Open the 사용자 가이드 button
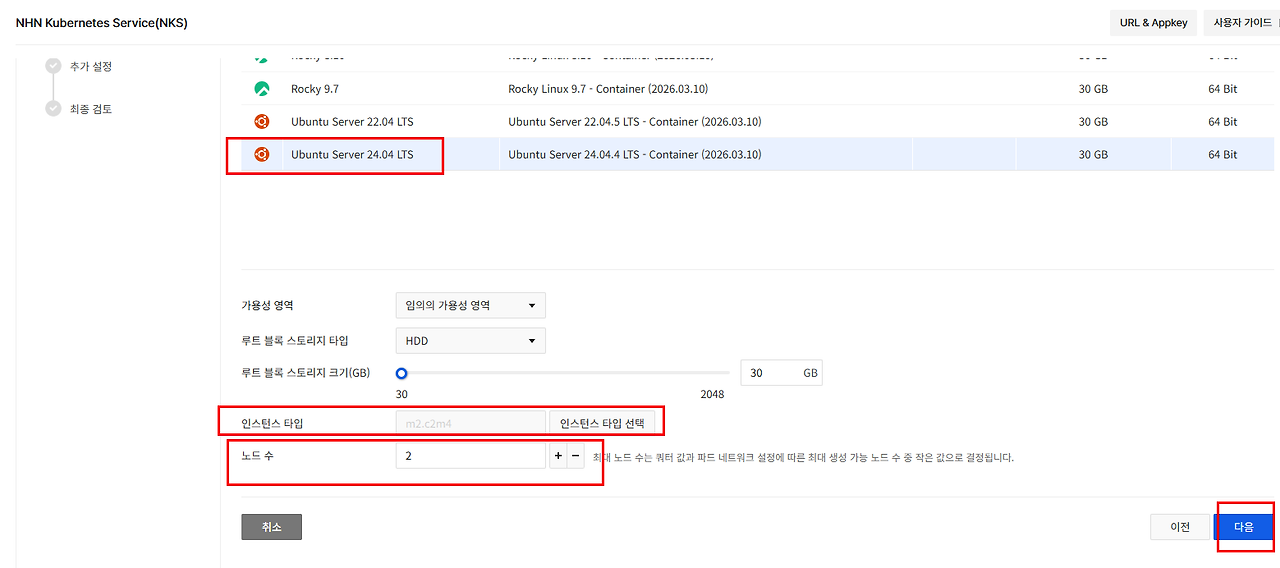The height and width of the screenshot is (568, 1280). click(x=1242, y=23)
